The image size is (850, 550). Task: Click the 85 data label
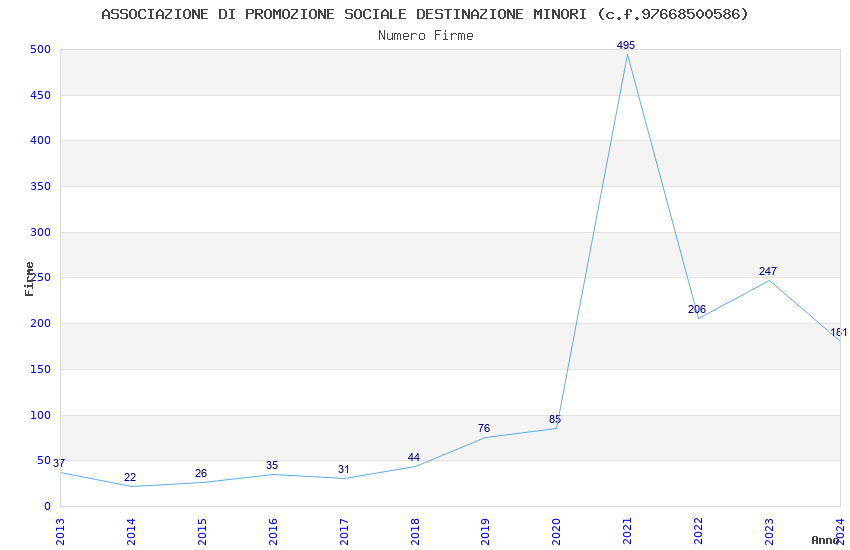(x=555, y=419)
